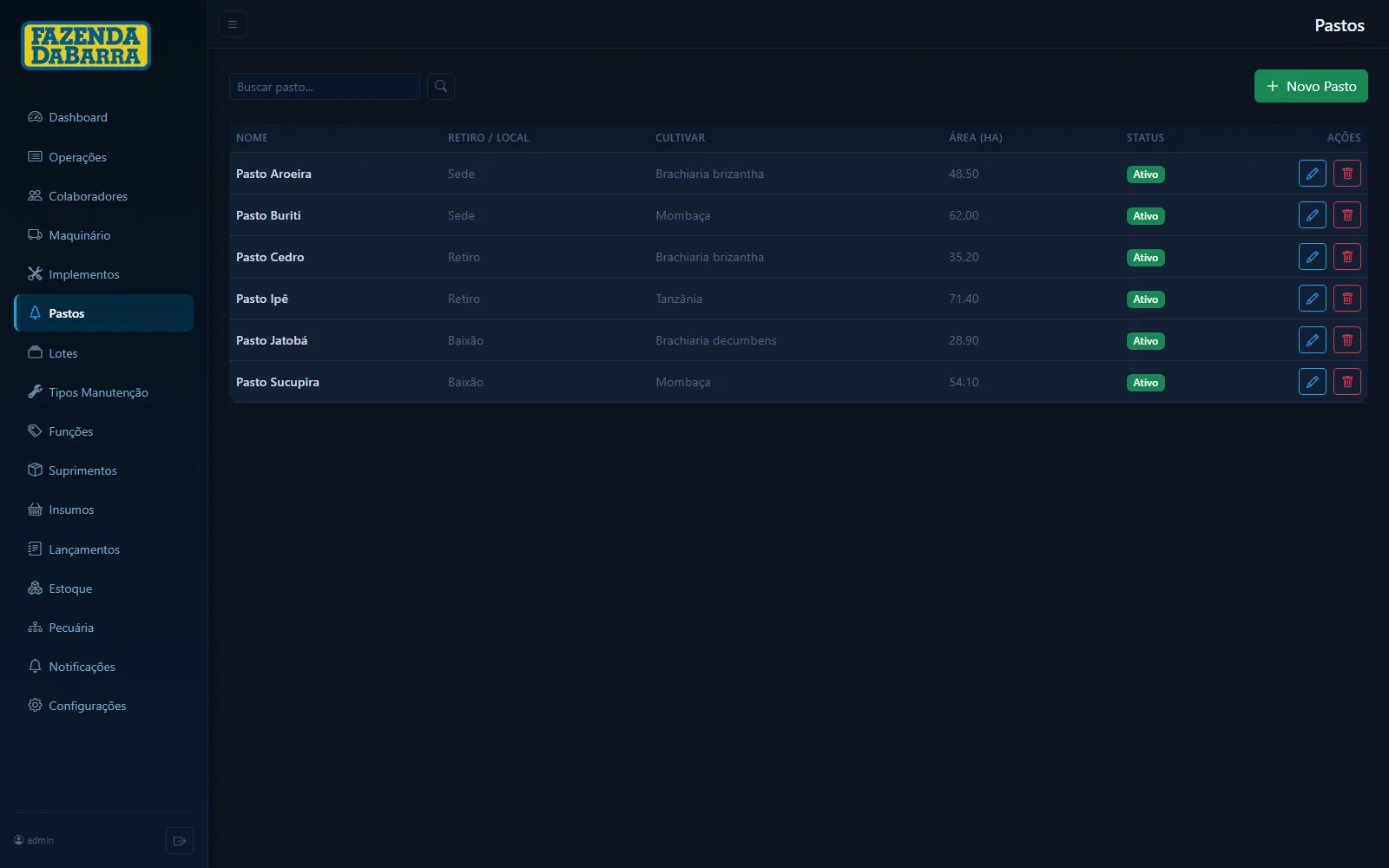Toggle the sidebar with the hamburger button
The height and width of the screenshot is (868, 1389).
[x=233, y=24]
